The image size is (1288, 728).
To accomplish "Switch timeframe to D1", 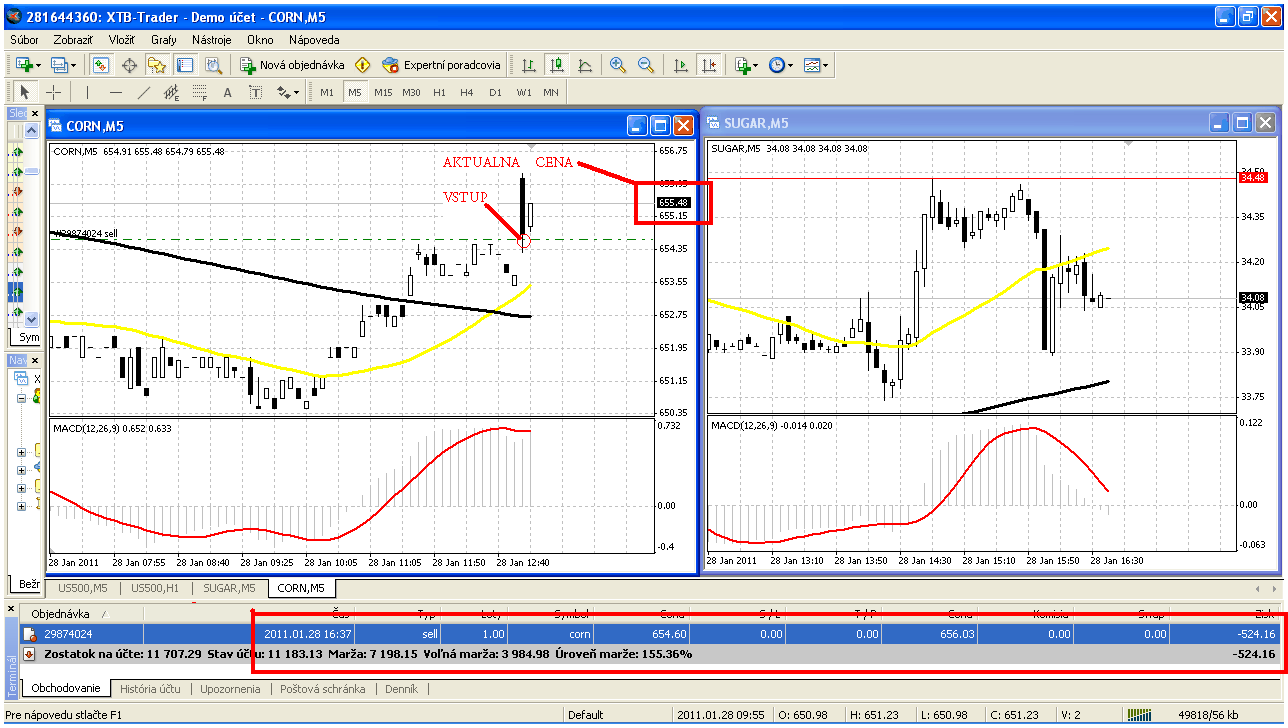I will (495, 92).
